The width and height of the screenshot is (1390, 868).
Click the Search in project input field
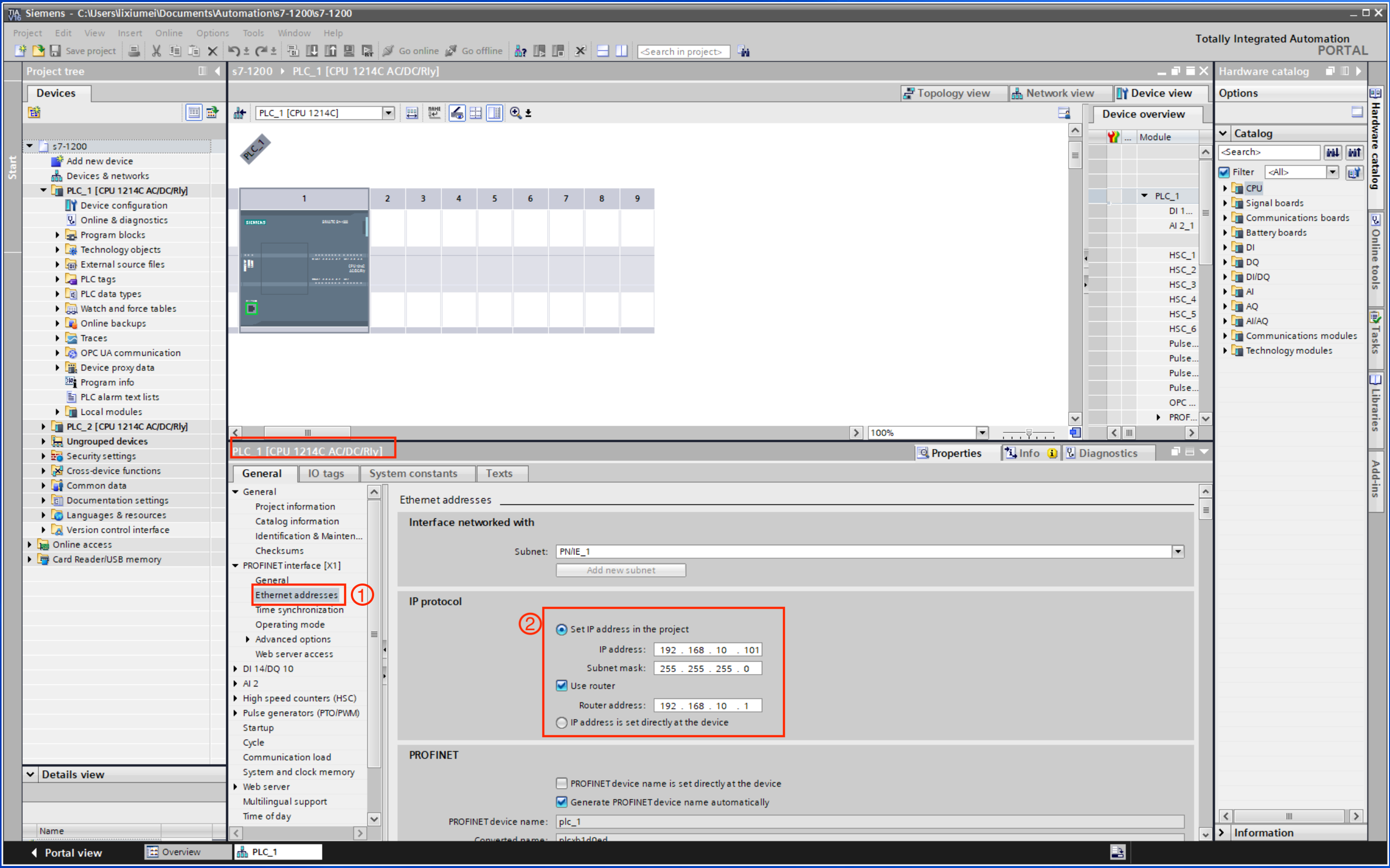(683, 51)
